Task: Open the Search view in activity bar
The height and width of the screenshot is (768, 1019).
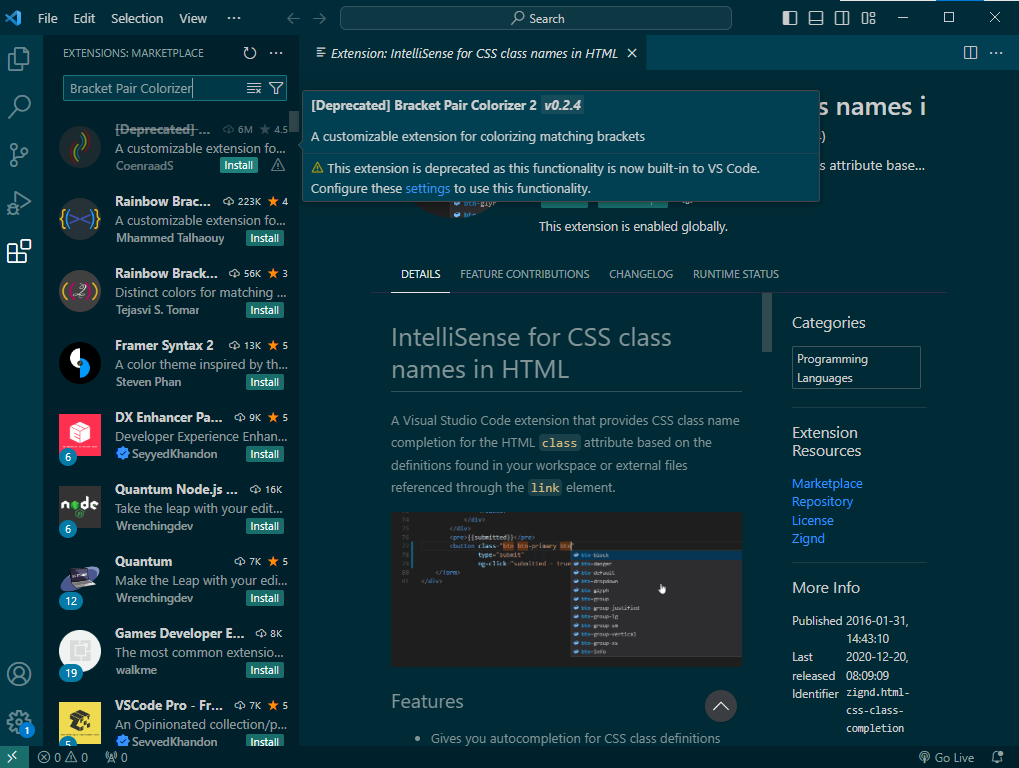Action: tap(19, 107)
